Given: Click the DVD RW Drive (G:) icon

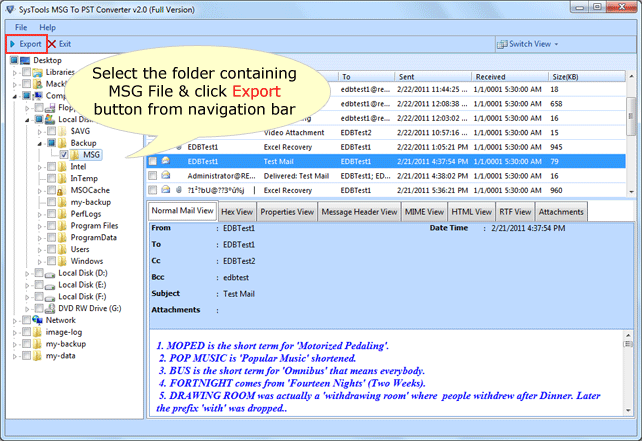Looking at the screenshot, I should [50, 308].
